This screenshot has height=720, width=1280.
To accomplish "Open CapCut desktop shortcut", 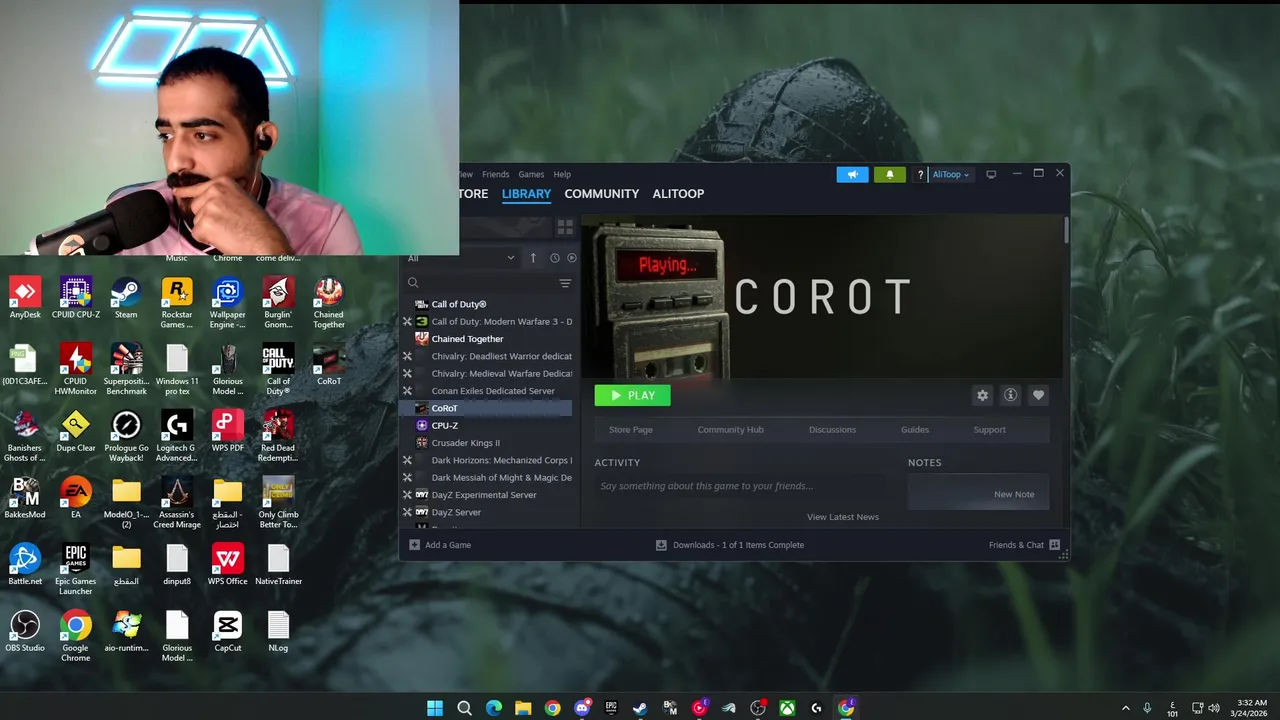I will 227,631.
